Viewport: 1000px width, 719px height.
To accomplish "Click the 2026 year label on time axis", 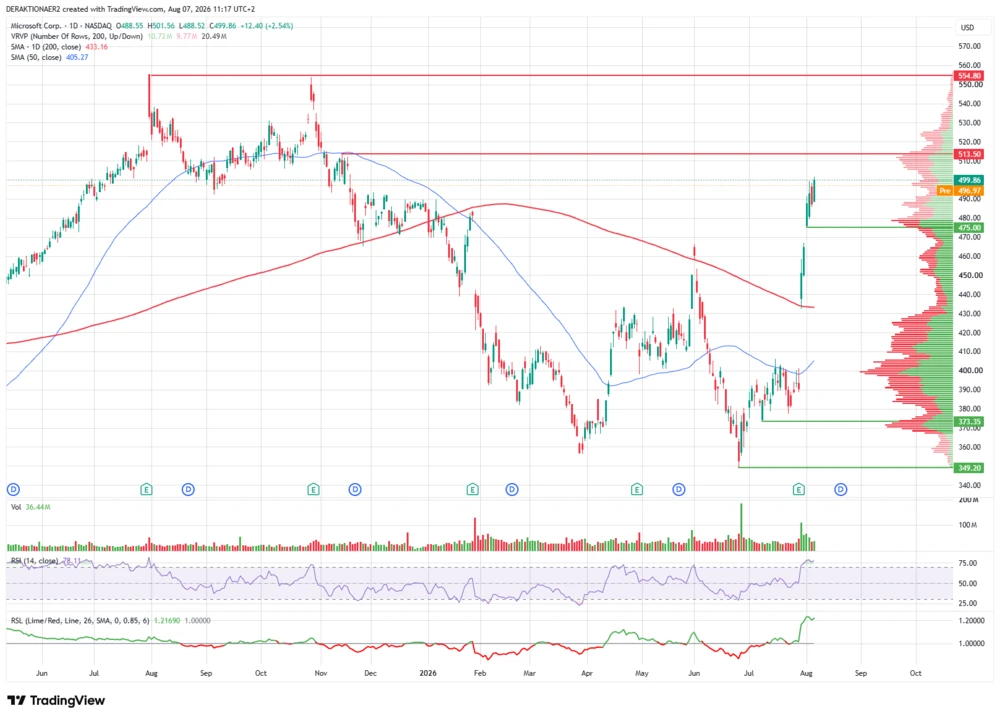I will point(428,673).
